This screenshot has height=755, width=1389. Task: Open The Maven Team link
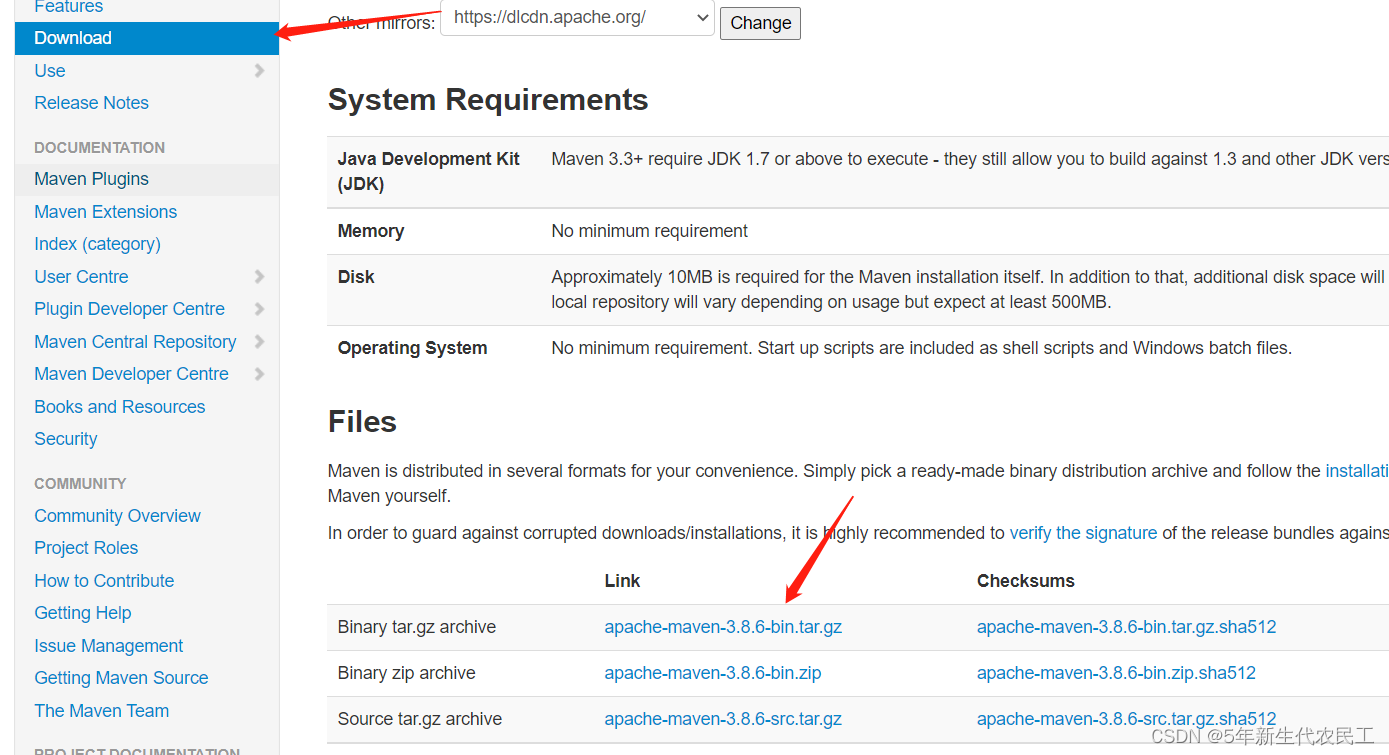101,711
